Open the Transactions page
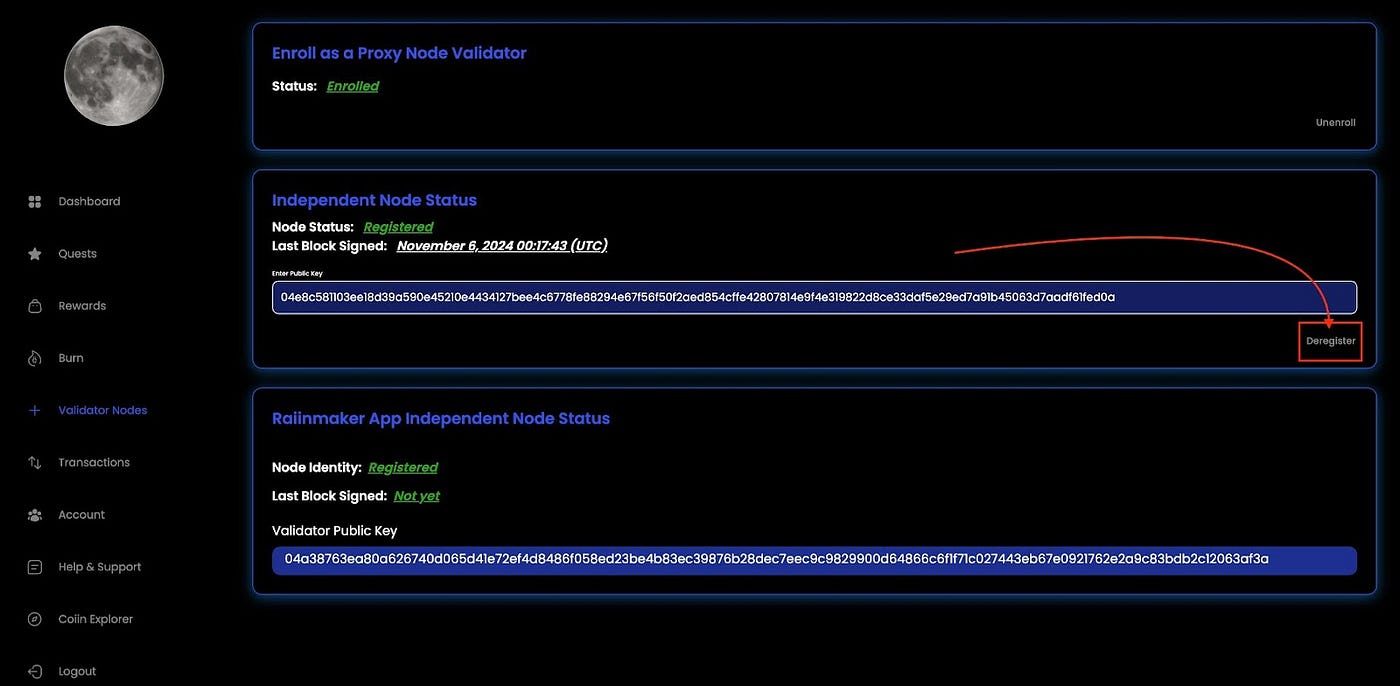 point(94,462)
